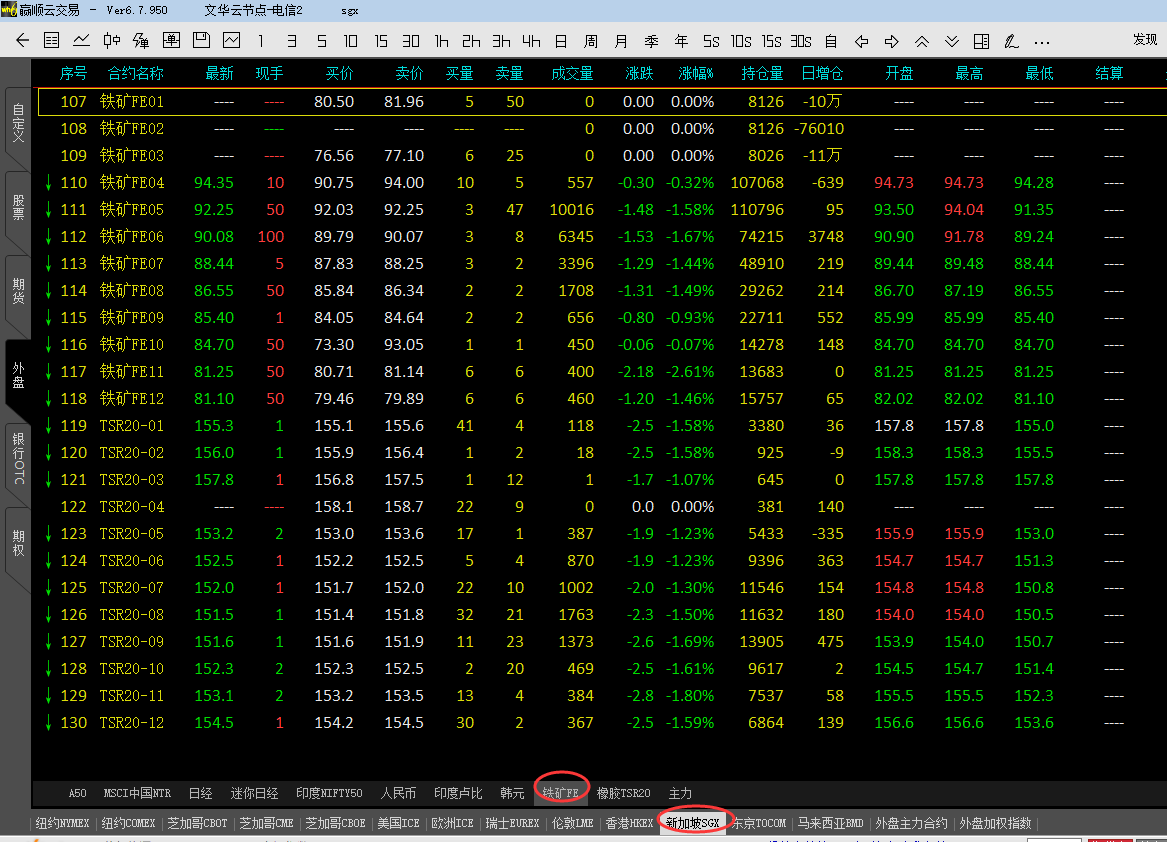The image size is (1167, 842).
Task: Toggle the split panel layout icon
Action: pyautogui.click(x=982, y=41)
